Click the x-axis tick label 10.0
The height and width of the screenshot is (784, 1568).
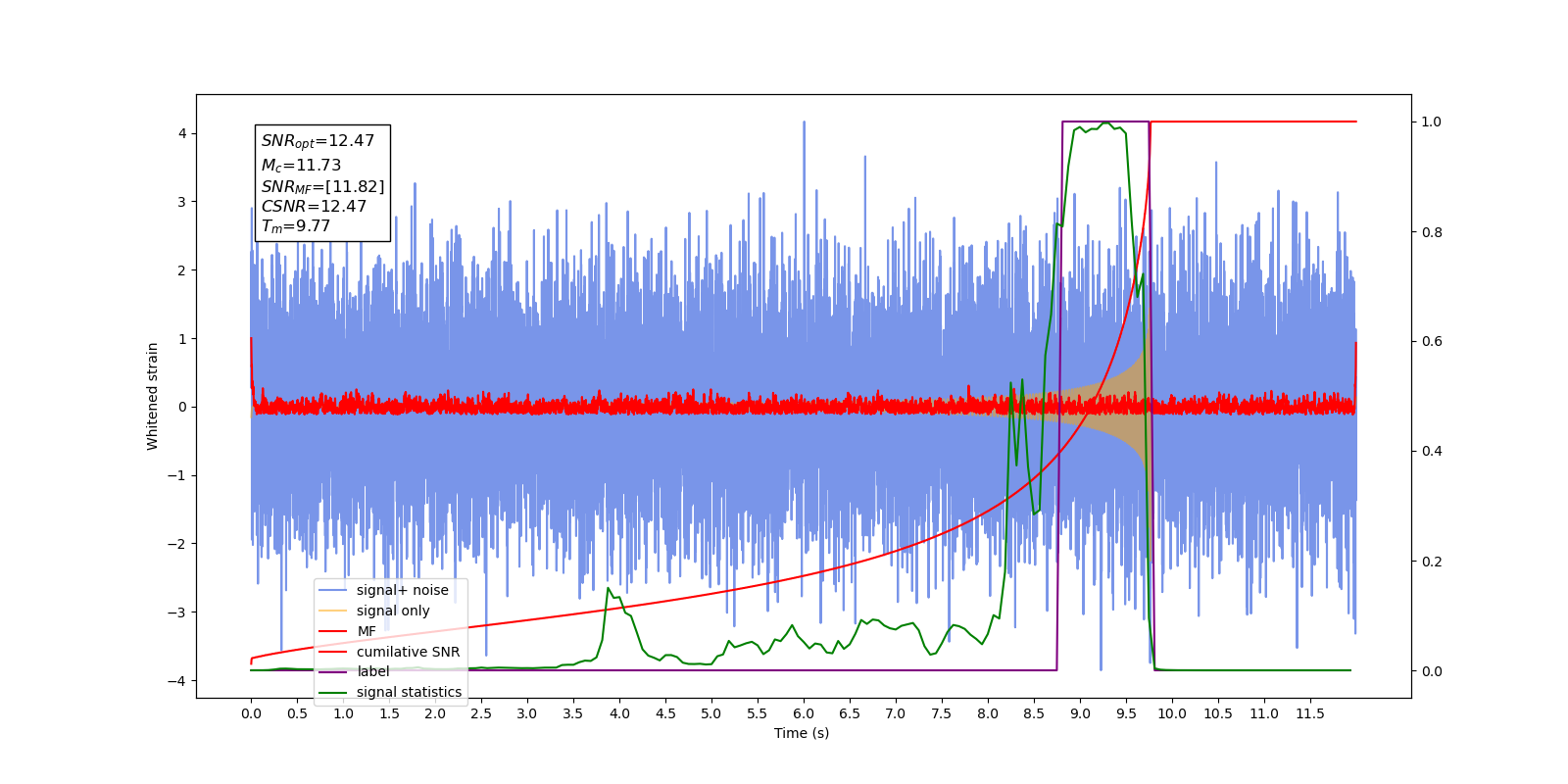click(x=1172, y=713)
